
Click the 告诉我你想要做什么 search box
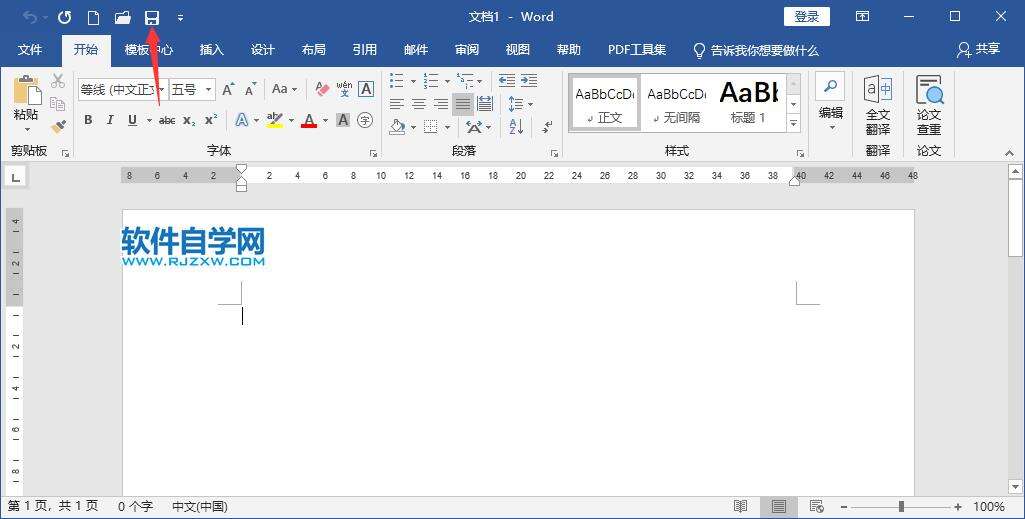tap(764, 50)
